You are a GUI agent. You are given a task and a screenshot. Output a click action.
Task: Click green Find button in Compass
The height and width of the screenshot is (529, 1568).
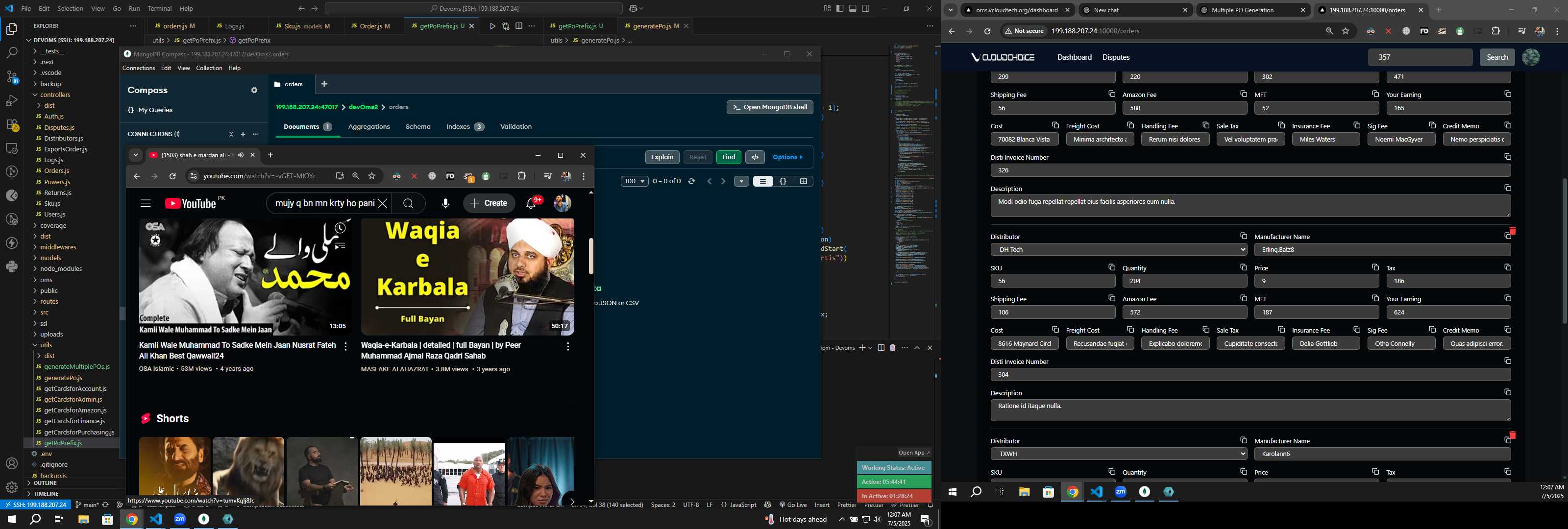729,157
